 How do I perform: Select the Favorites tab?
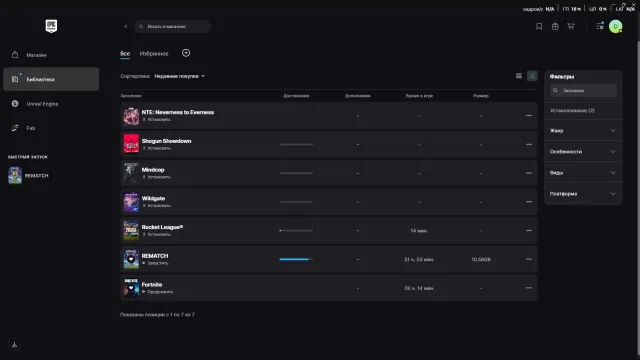coord(154,53)
